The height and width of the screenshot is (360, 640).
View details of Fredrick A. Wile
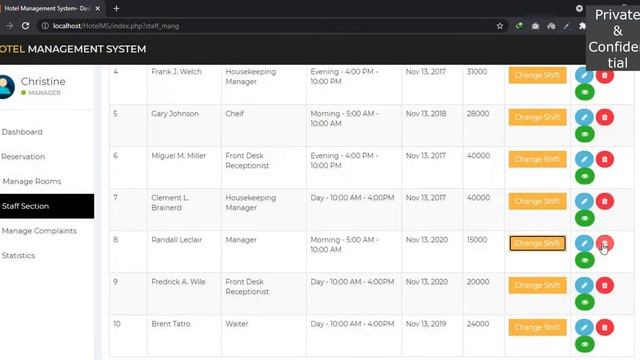click(584, 302)
